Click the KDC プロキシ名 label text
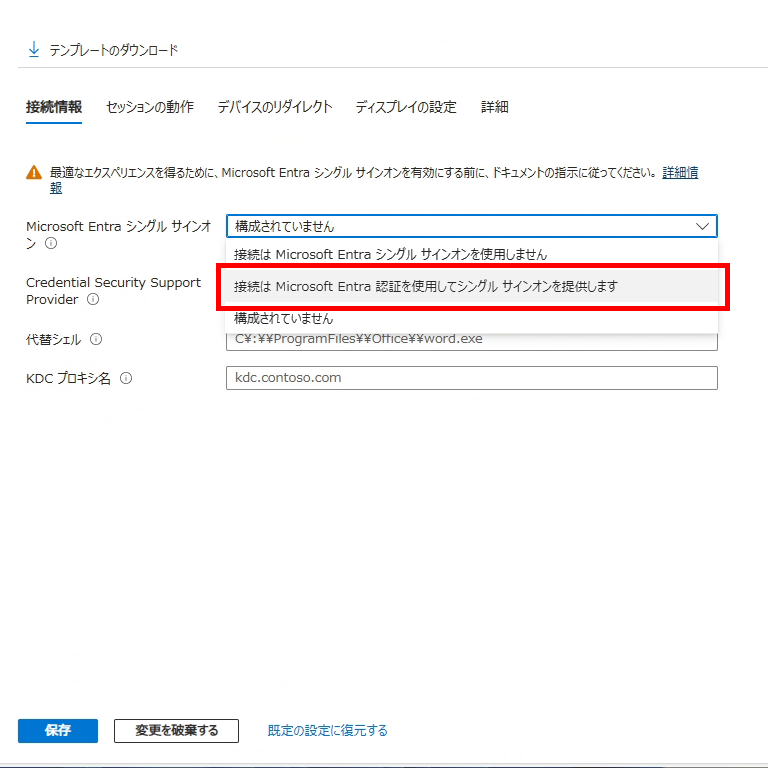This screenshot has width=768, height=768. click(68, 378)
